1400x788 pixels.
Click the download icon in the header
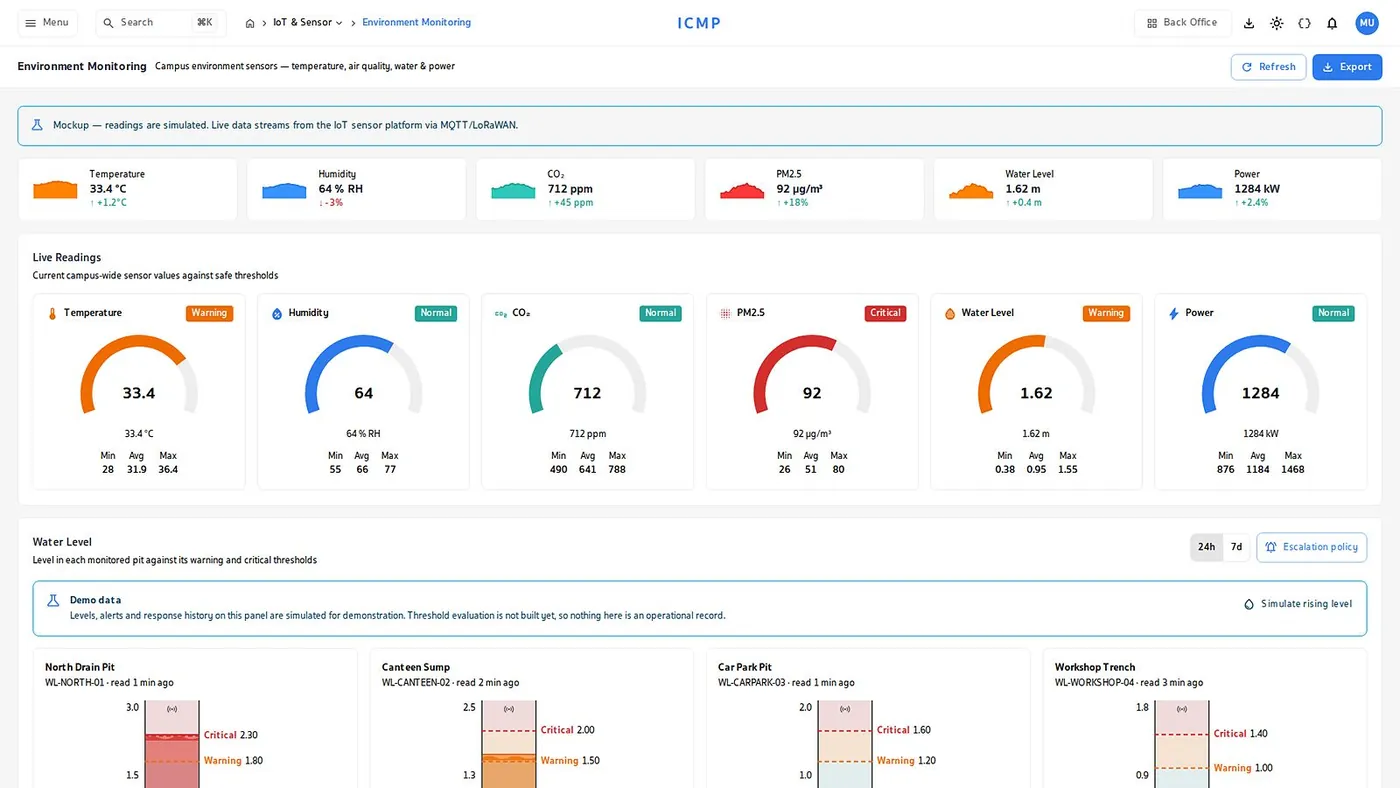1249,23
